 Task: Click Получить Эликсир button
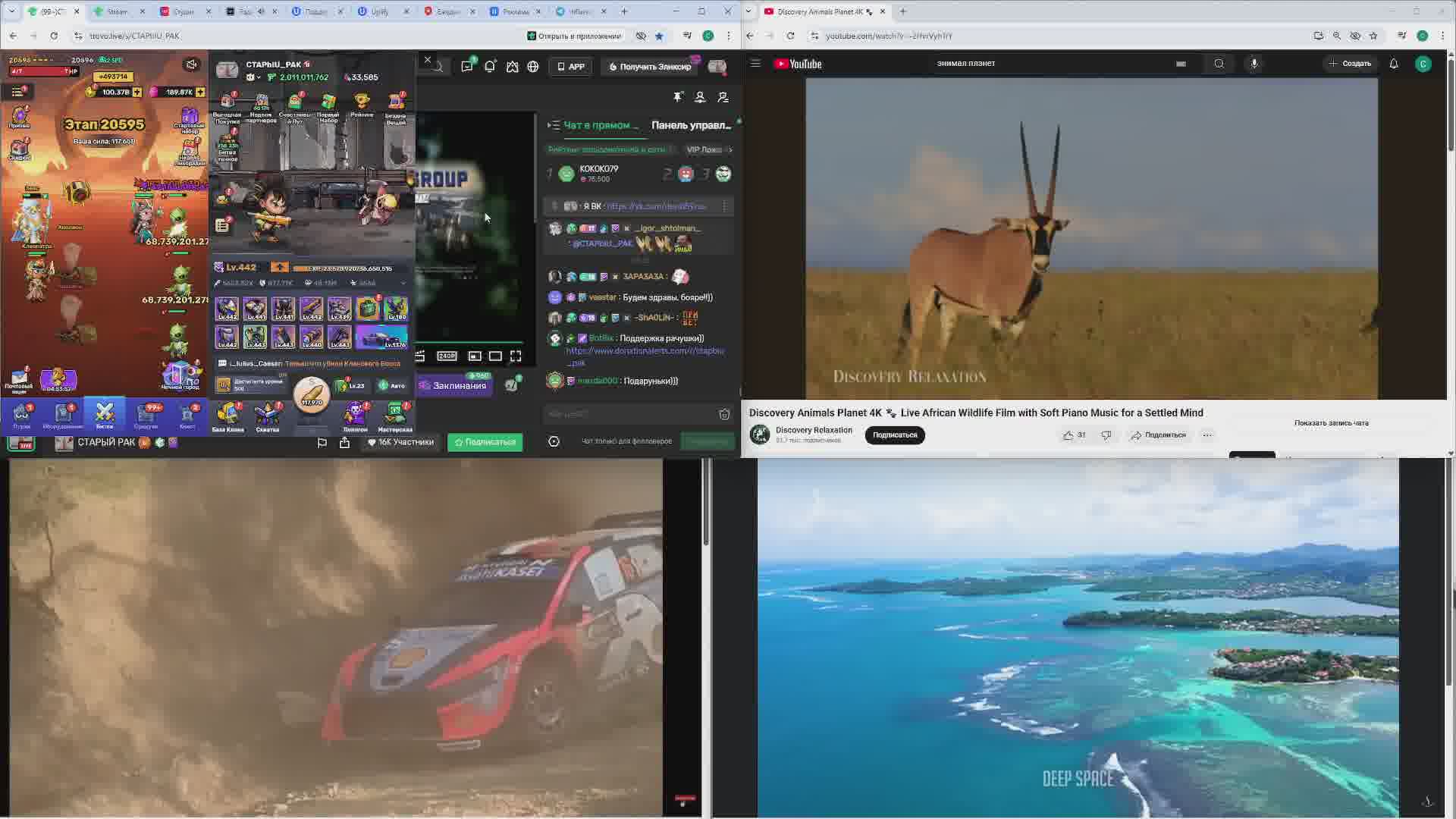[x=651, y=67]
